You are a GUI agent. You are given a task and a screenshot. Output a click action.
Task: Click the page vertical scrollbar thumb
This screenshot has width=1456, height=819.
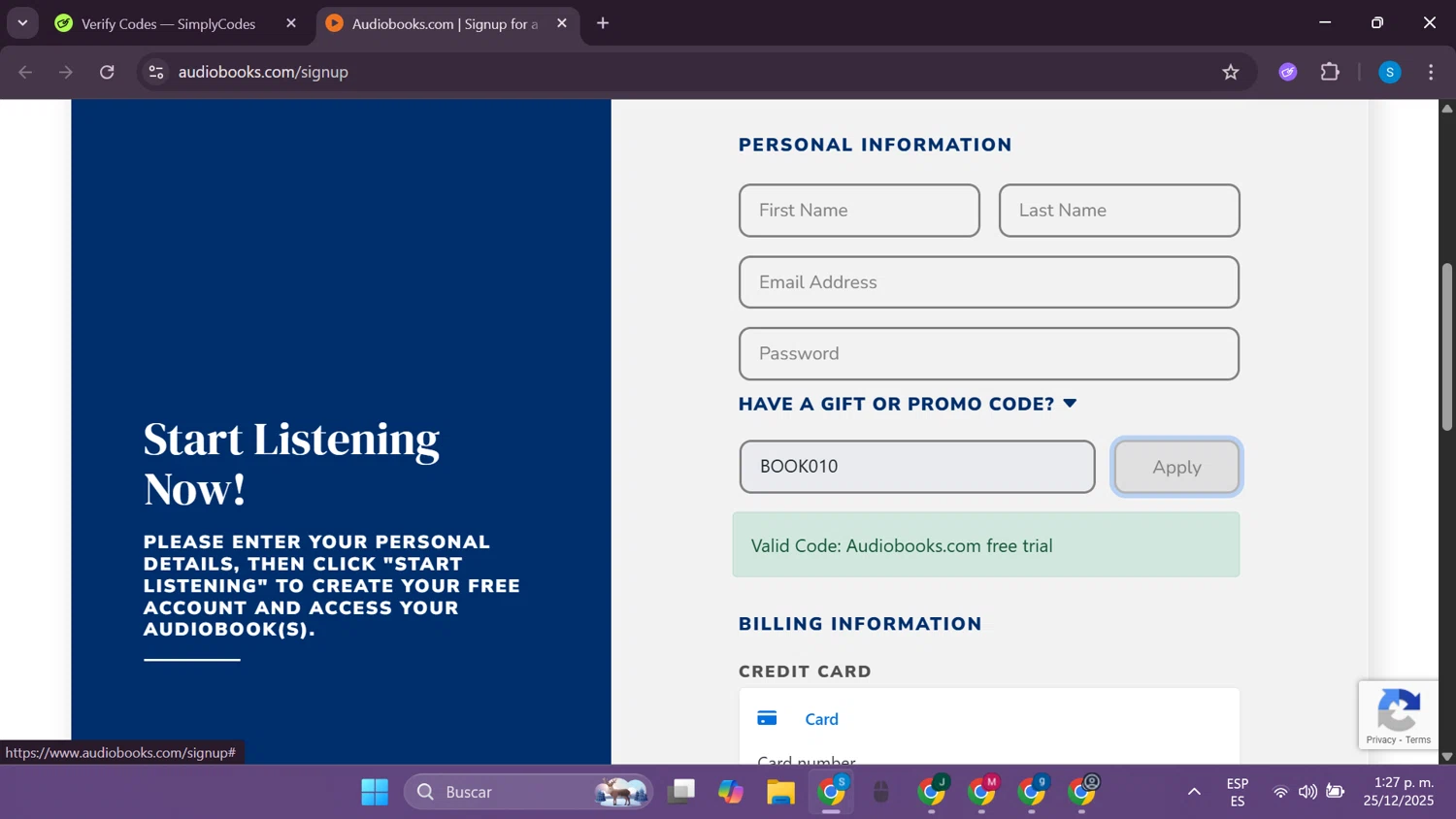1446,344
